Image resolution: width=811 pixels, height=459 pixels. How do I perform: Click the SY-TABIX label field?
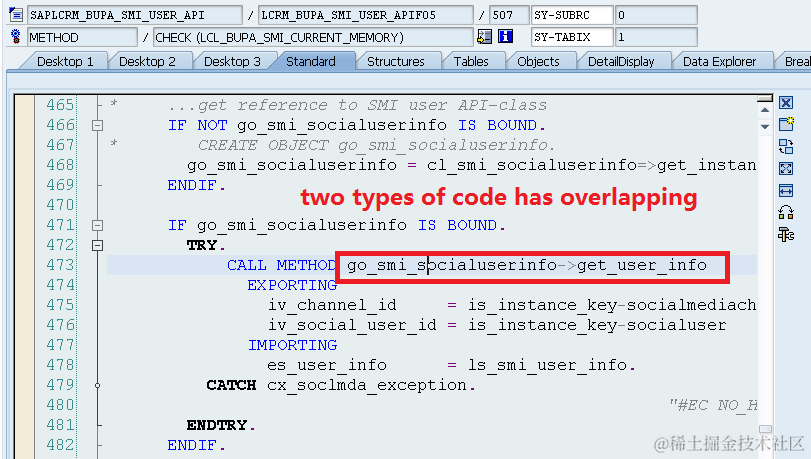pos(572,37)
